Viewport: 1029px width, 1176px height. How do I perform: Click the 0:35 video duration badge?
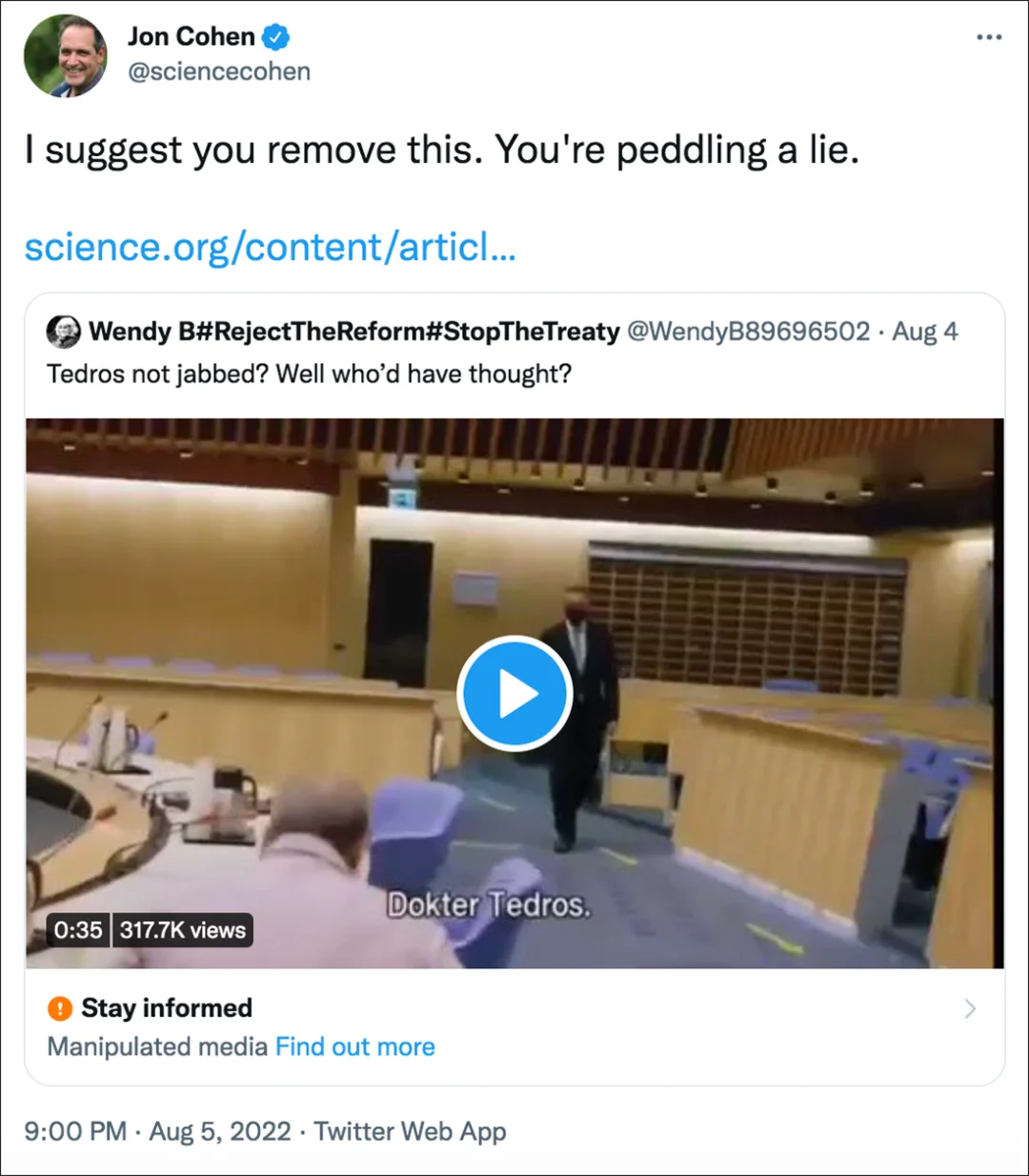click(x=78, y=930)
